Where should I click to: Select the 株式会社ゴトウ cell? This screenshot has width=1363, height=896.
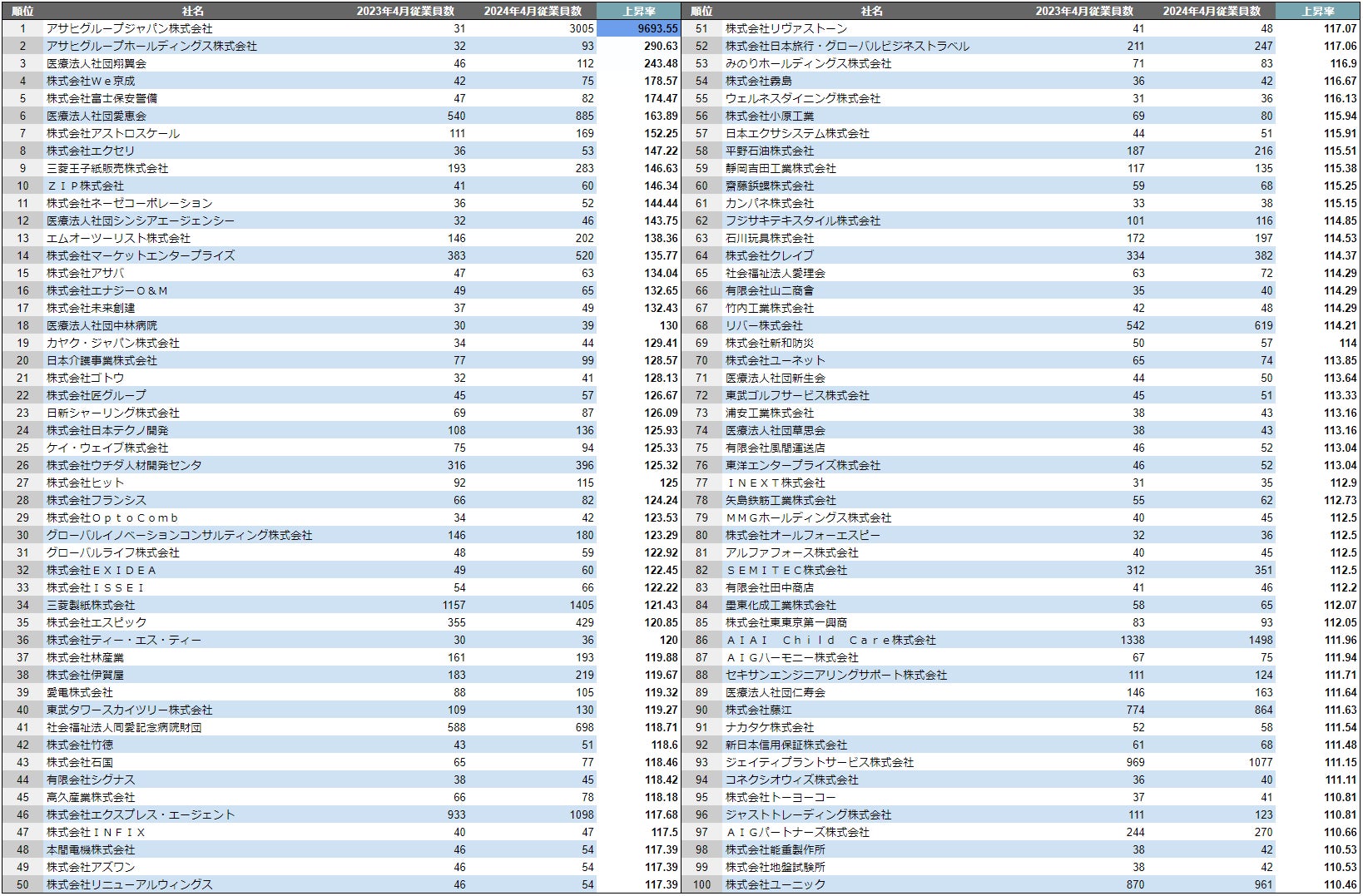tap(85, 378)
